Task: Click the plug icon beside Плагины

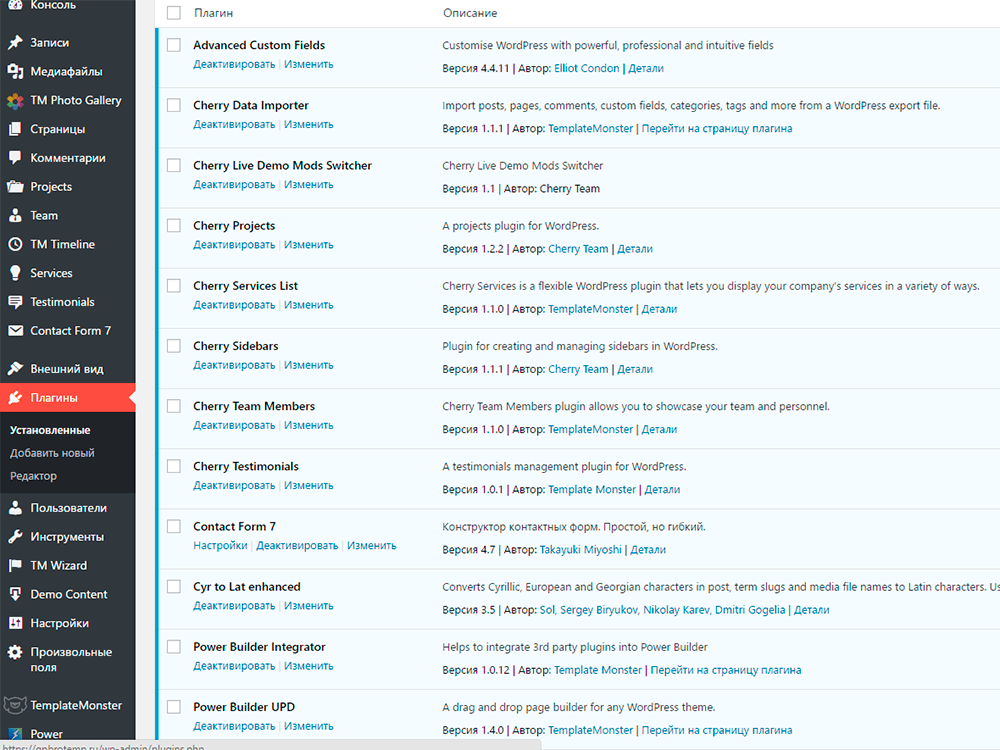Action: pos(15,397)
